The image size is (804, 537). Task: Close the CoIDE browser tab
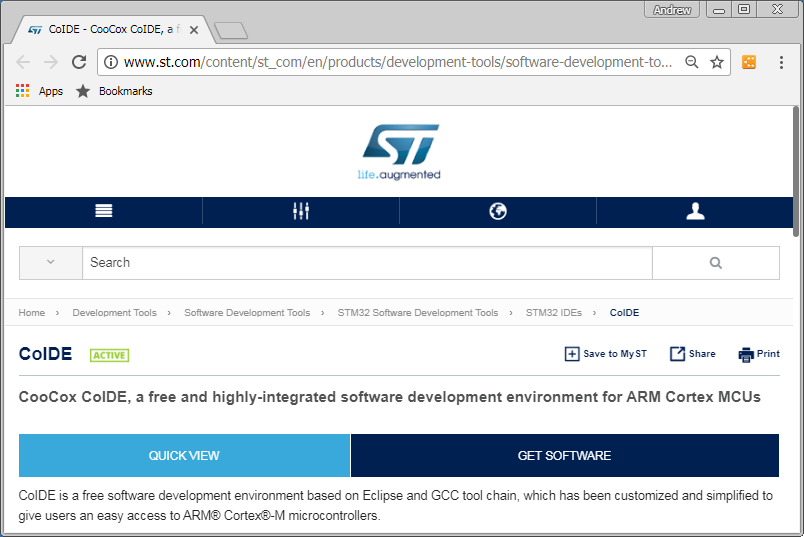pyautogui.click(x=194, y=30)
